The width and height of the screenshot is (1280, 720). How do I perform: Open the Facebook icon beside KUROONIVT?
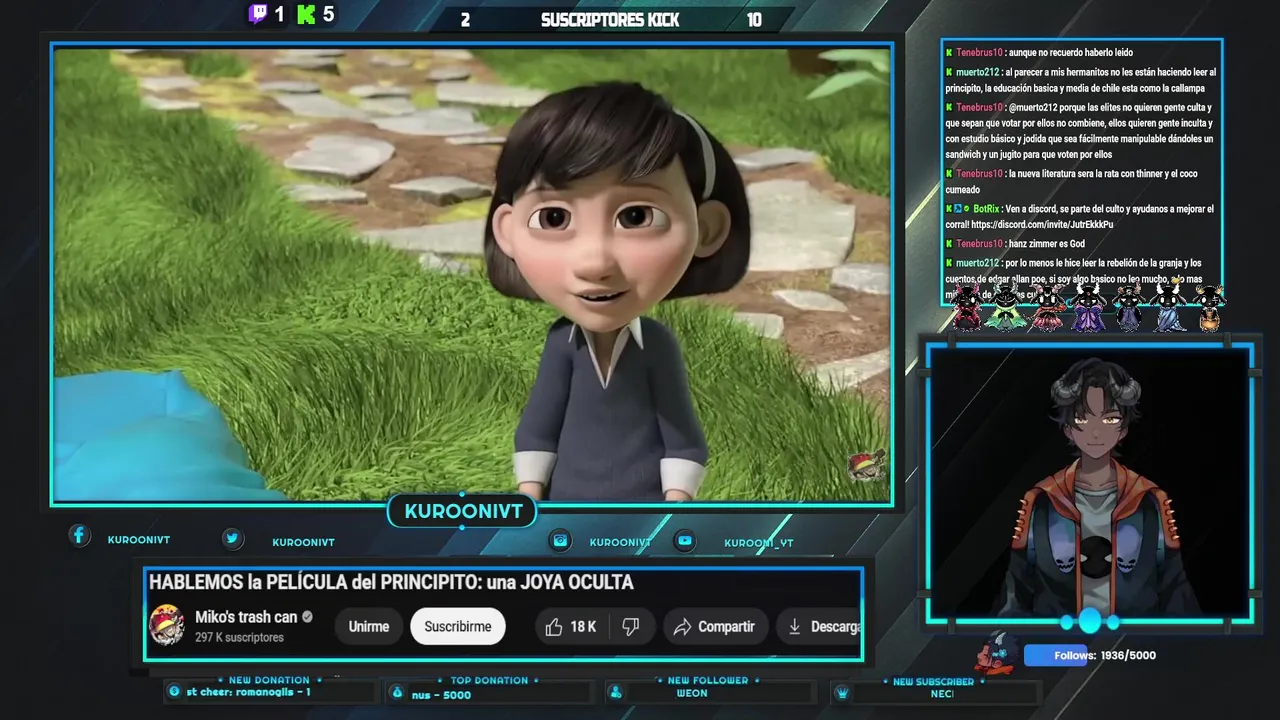pyautogui.click(x=79, y=535)
